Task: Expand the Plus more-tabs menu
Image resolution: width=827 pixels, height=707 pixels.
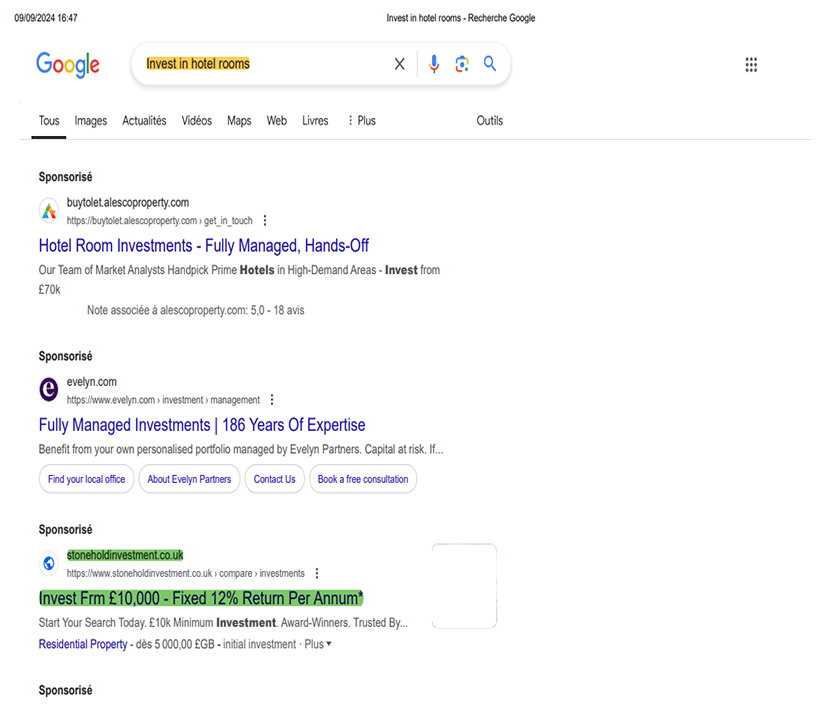Action: click(x=362, y=121)
